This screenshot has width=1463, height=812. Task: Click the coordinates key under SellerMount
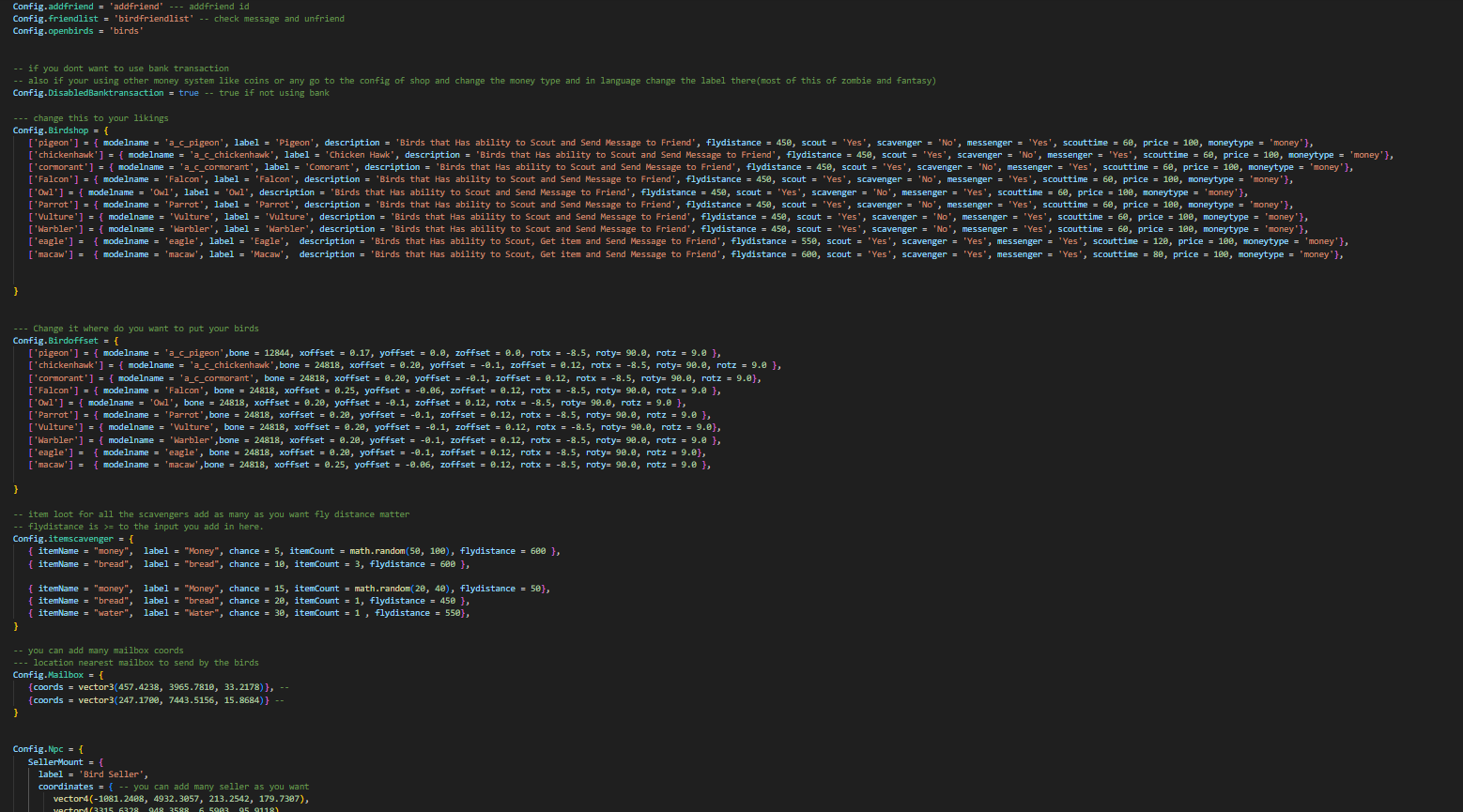[66, 787]
